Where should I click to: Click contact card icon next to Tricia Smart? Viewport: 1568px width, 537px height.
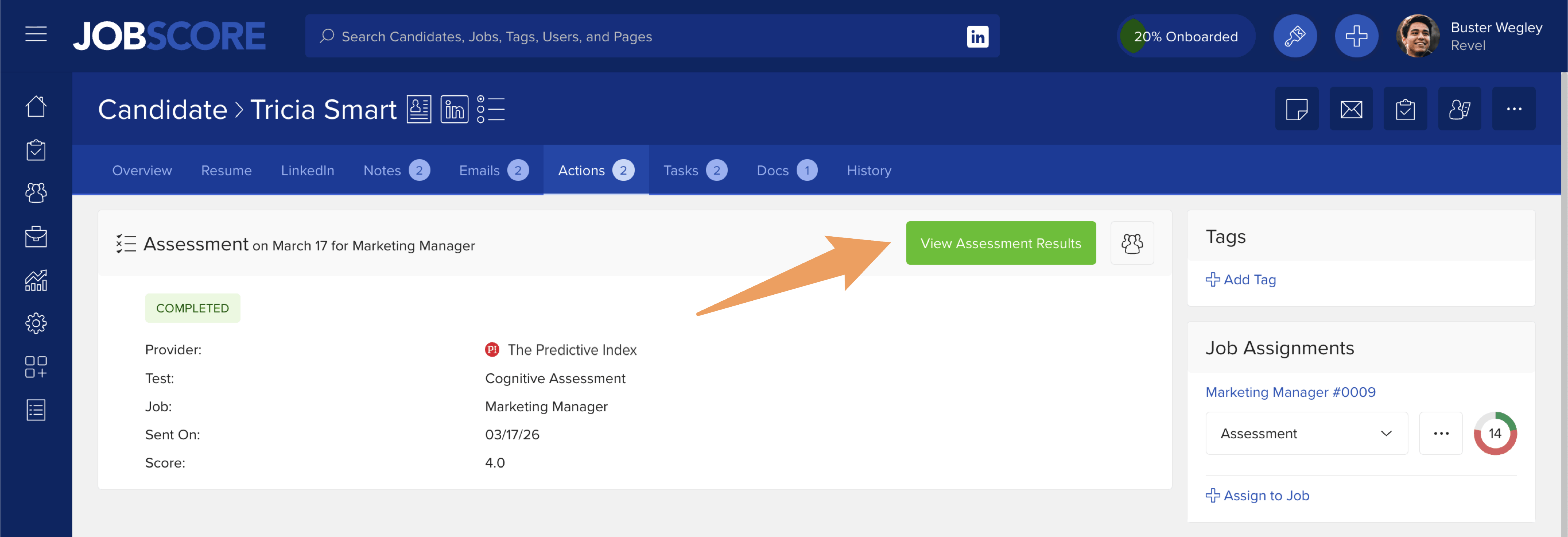click(419, 110)
